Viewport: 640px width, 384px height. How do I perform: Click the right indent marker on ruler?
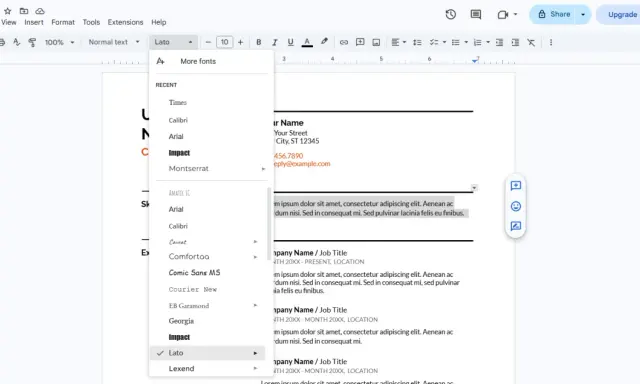click(x=475, y=60)
